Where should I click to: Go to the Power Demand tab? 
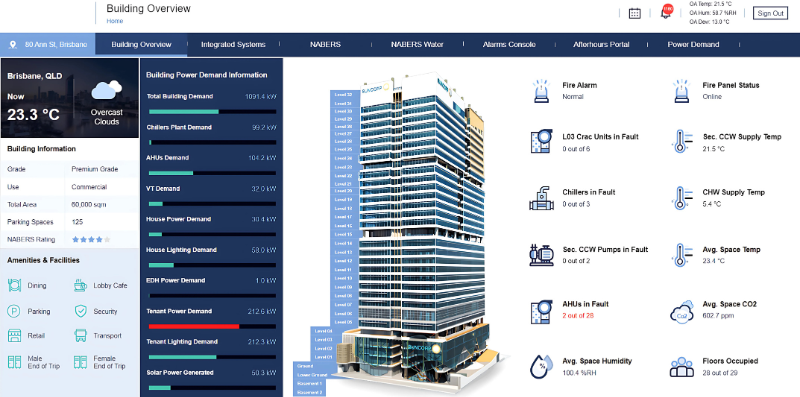693,44
